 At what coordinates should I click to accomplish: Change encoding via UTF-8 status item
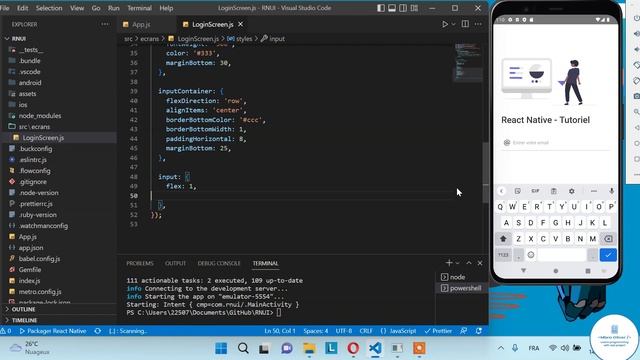click(x=344, y=331)
